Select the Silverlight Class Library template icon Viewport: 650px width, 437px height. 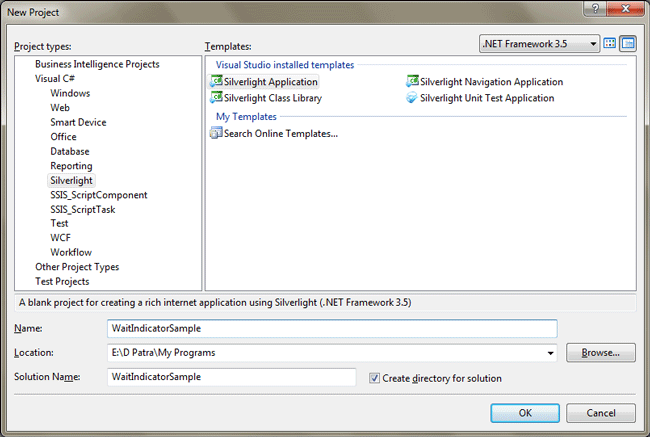click(216, 97)
